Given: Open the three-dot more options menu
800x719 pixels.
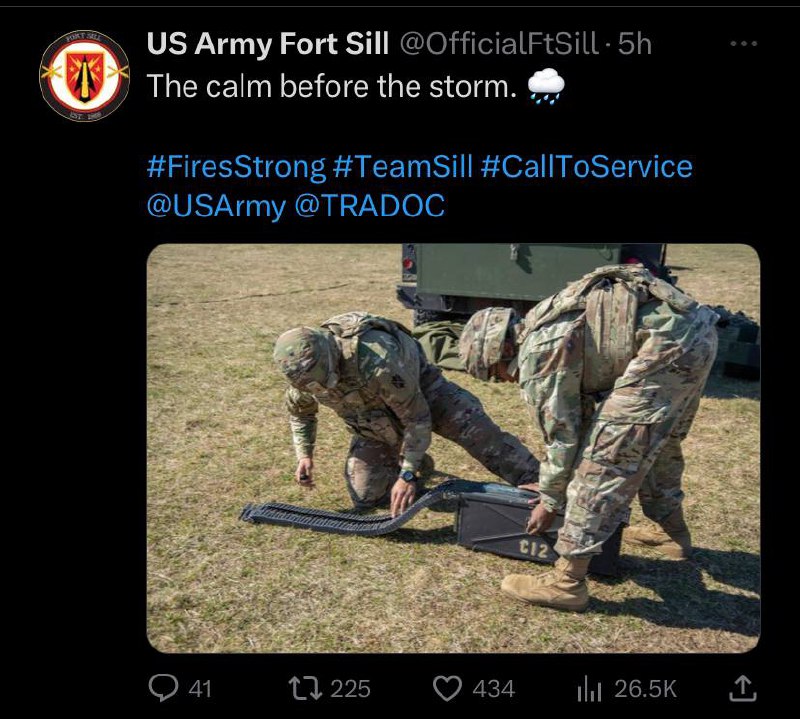Looking at the screenshot, I should point(743,44).
